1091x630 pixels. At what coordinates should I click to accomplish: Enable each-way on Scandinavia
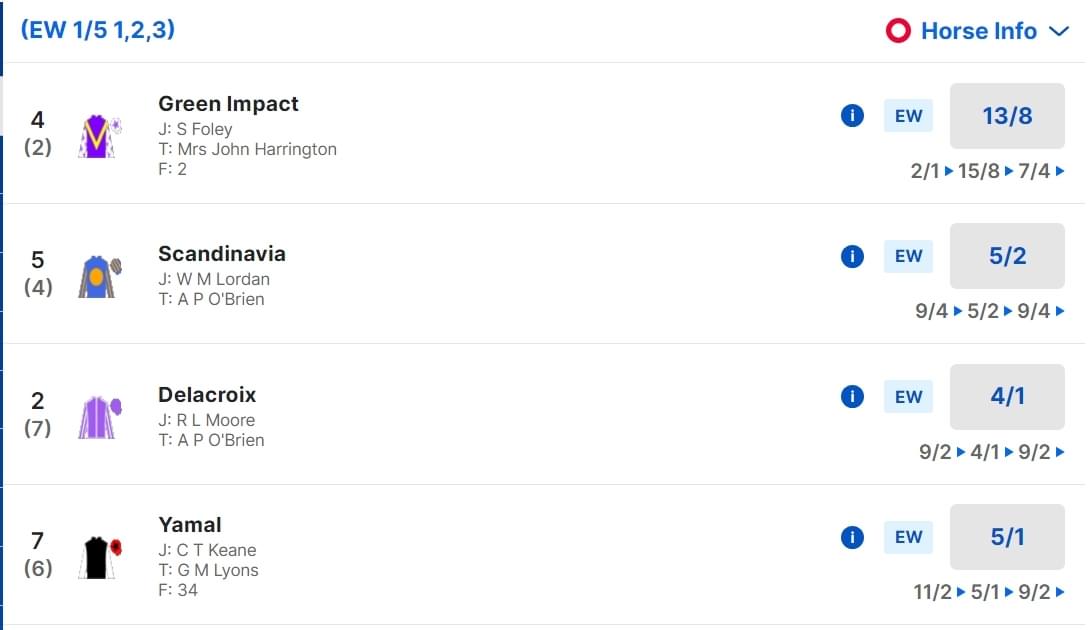click(x=908, y=256)
